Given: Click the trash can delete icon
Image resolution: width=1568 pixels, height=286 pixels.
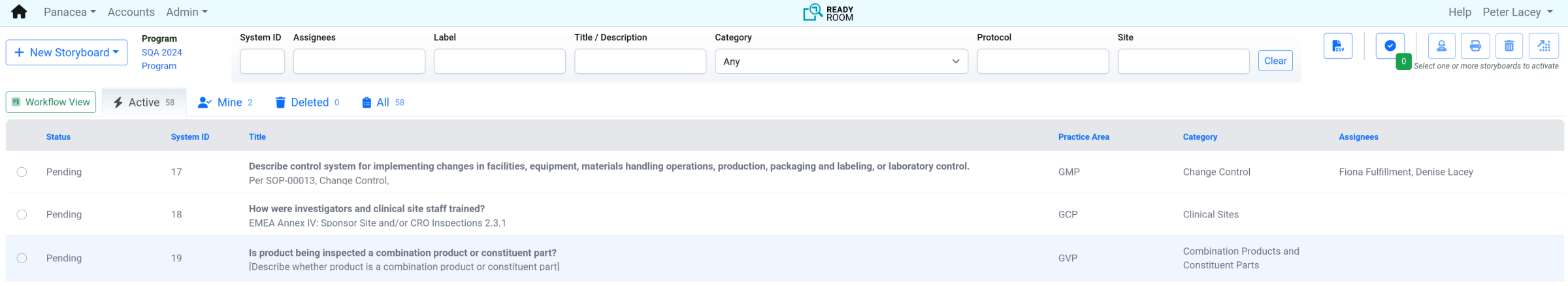Looking at the screenshot, I should coord(1509,46).
